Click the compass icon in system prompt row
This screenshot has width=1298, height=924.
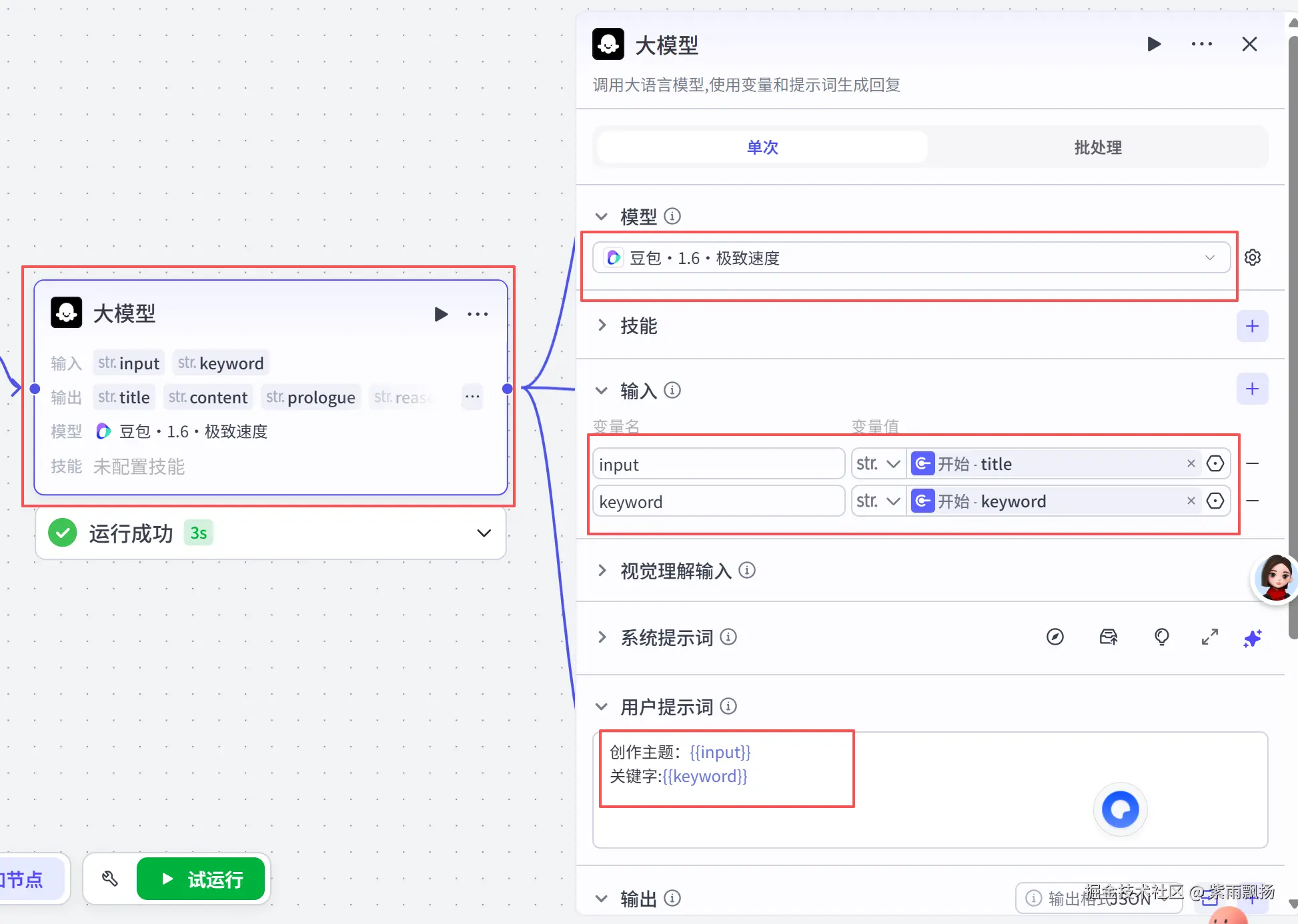pos(1055,637)
